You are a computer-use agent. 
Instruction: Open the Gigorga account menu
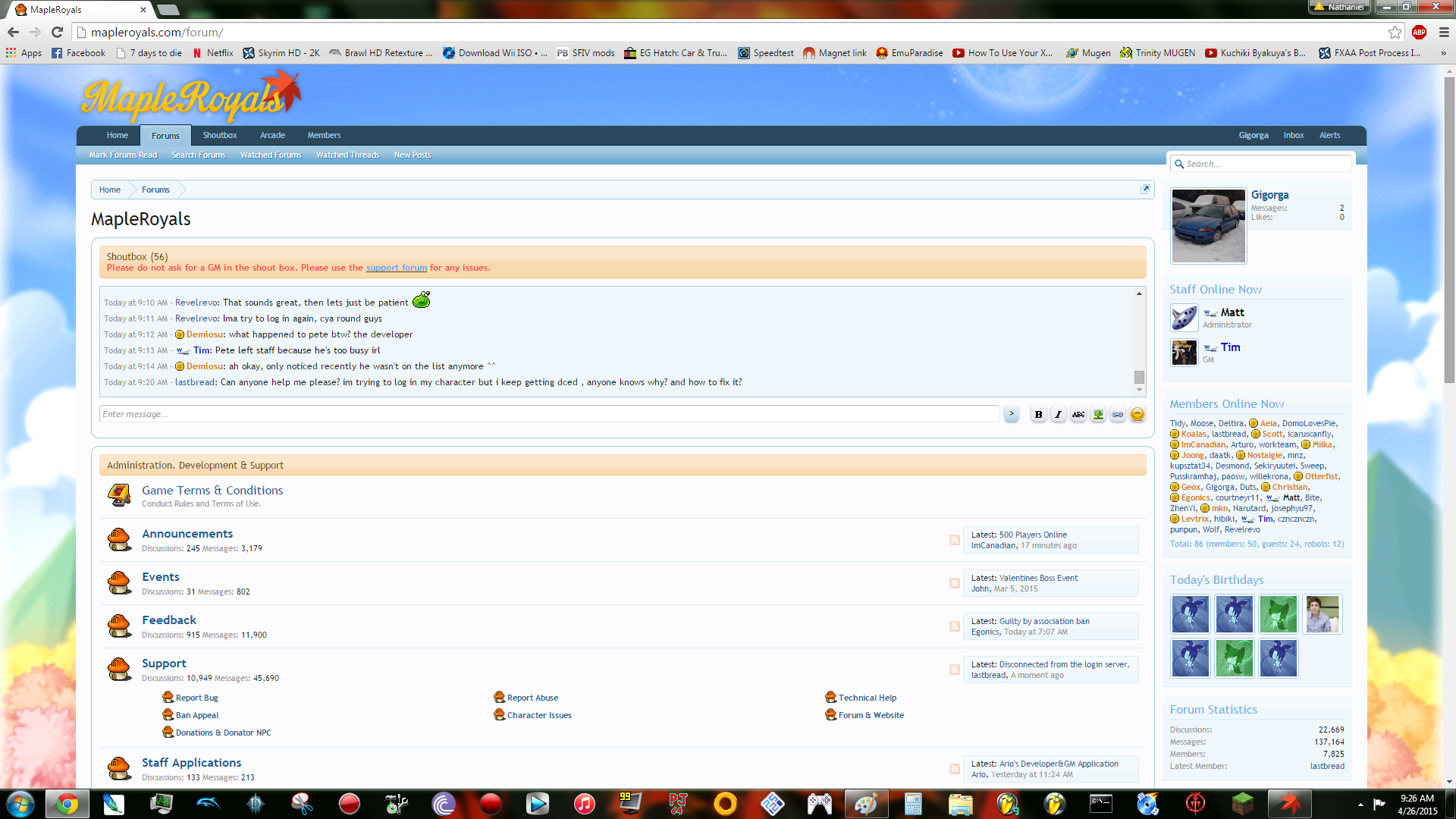[1253, 135]
